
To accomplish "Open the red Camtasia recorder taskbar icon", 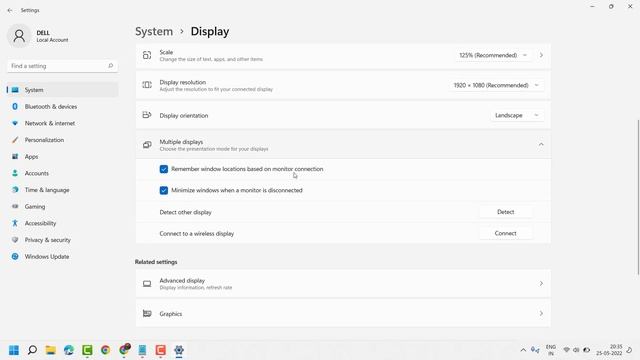I will pyautogui.click(x=160, y=350).
